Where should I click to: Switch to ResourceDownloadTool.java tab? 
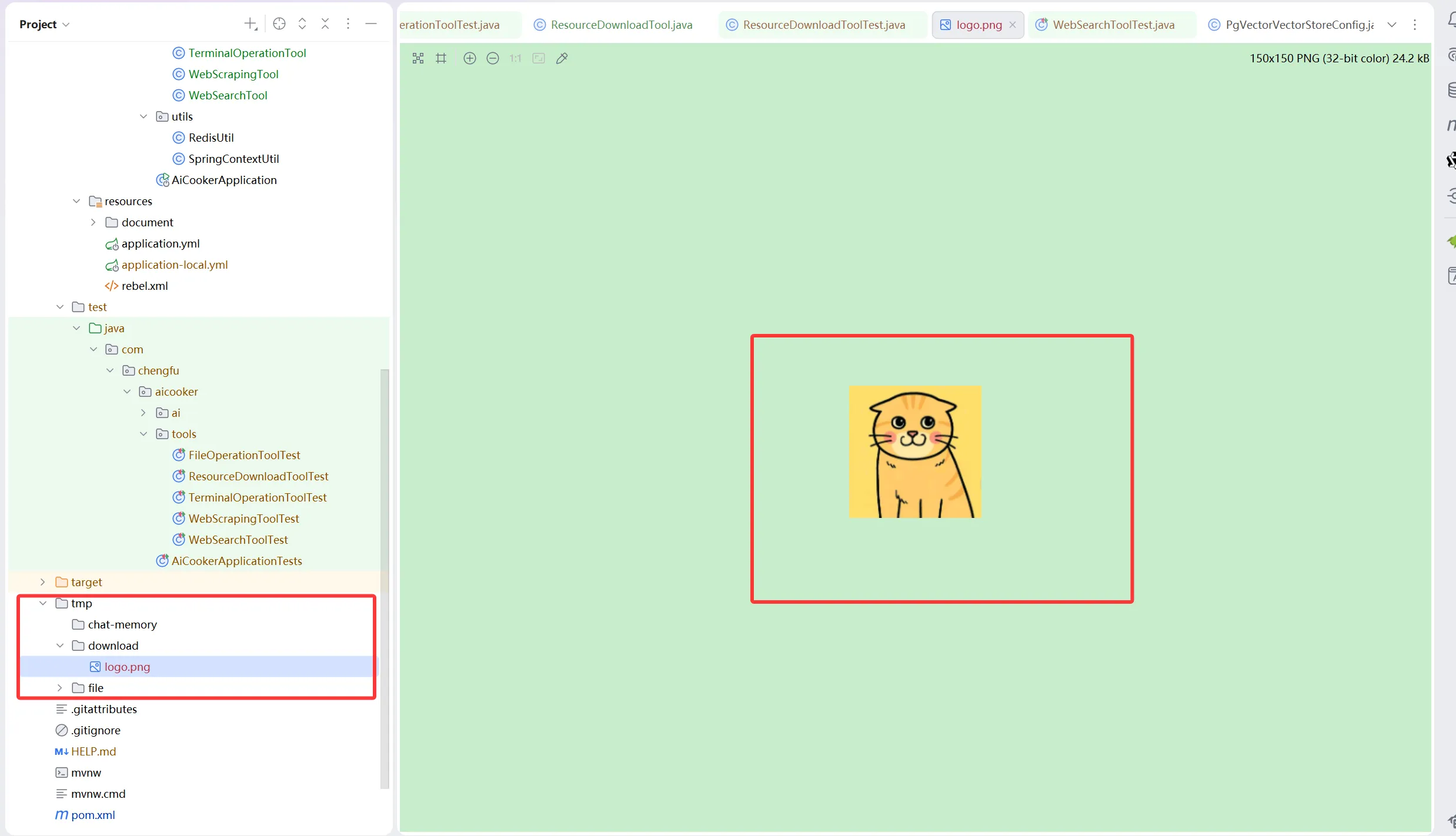(x=621, y=25)
